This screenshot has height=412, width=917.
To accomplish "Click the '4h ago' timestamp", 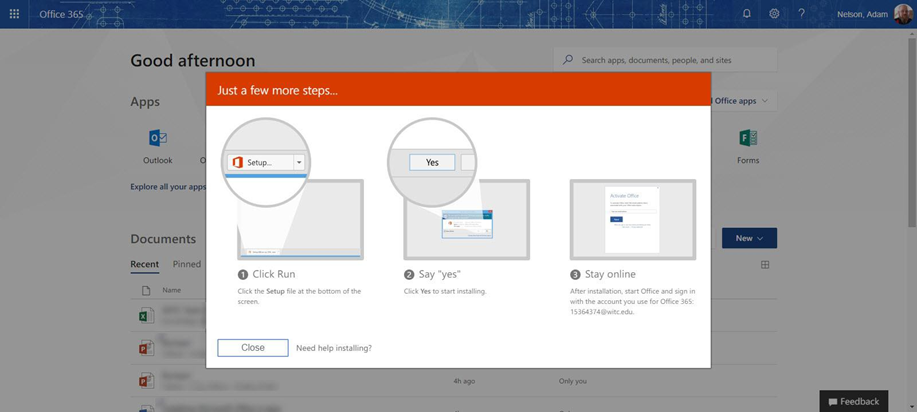I will tap(464, 381).
